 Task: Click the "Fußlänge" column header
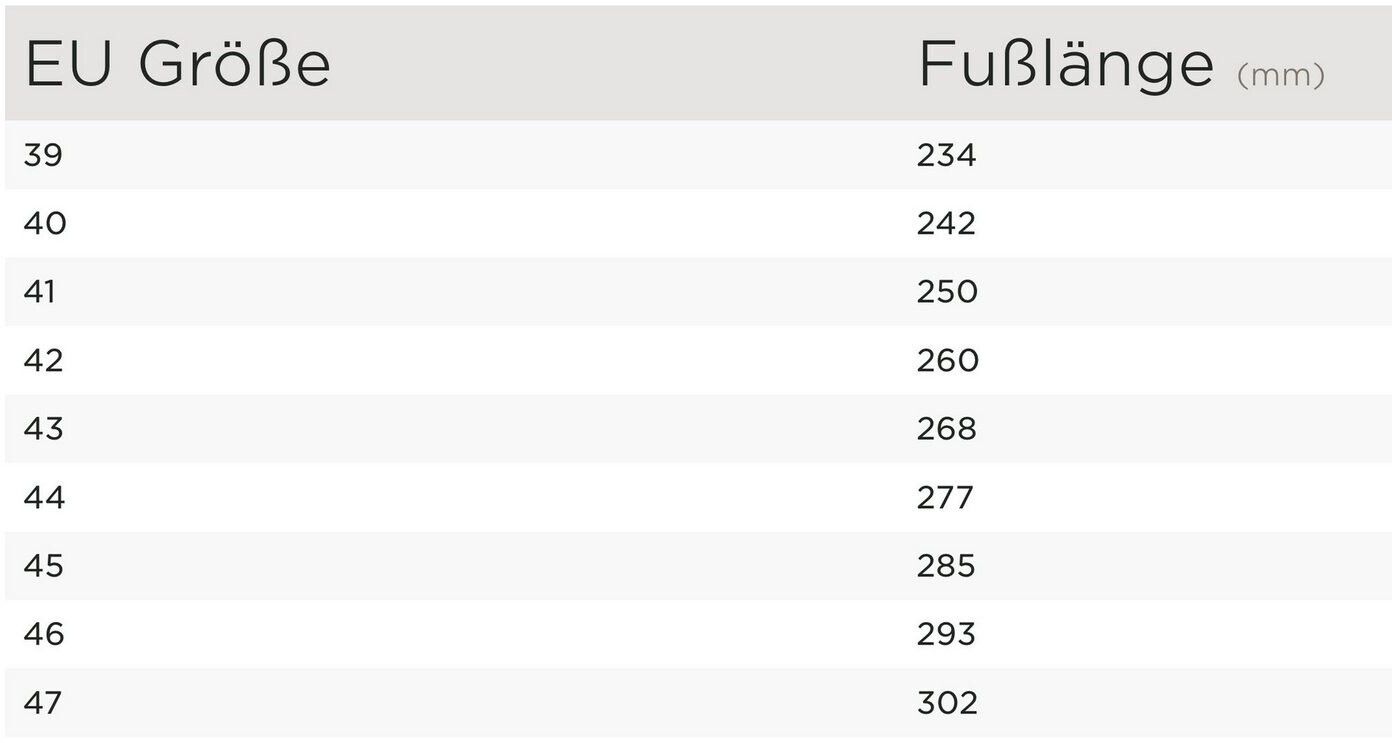(1066, 65)
